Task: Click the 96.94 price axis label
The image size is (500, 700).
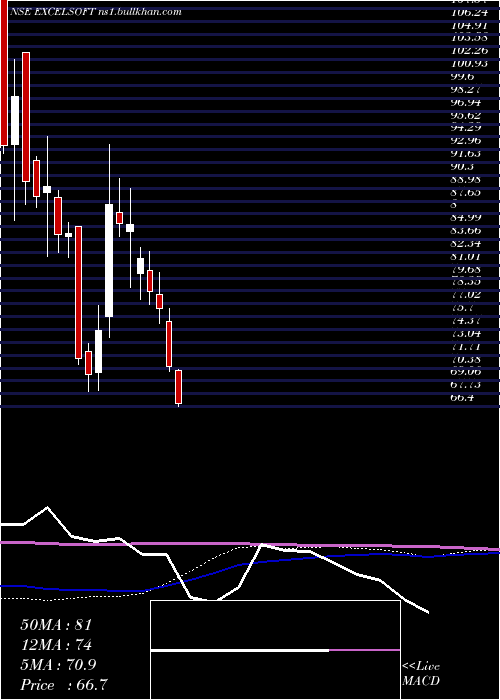Action: 466,103
